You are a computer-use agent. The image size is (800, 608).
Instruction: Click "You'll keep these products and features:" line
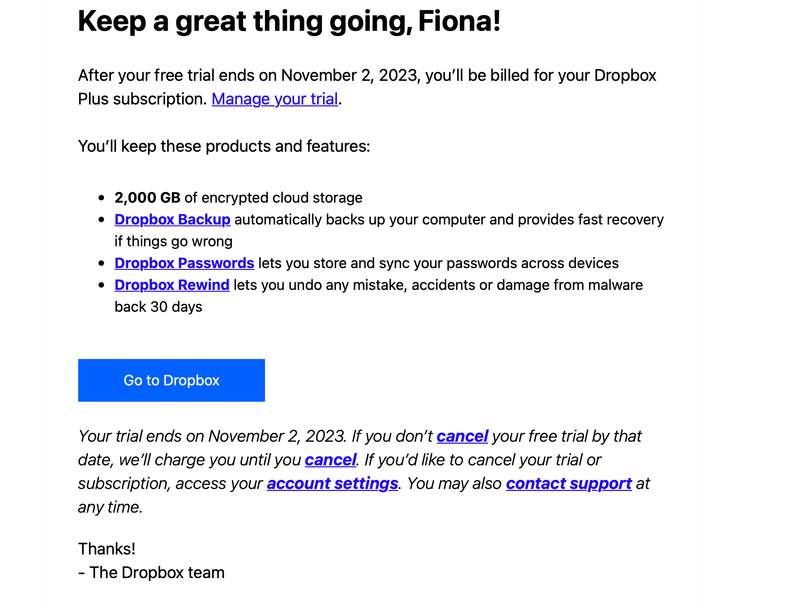(224, 146)
